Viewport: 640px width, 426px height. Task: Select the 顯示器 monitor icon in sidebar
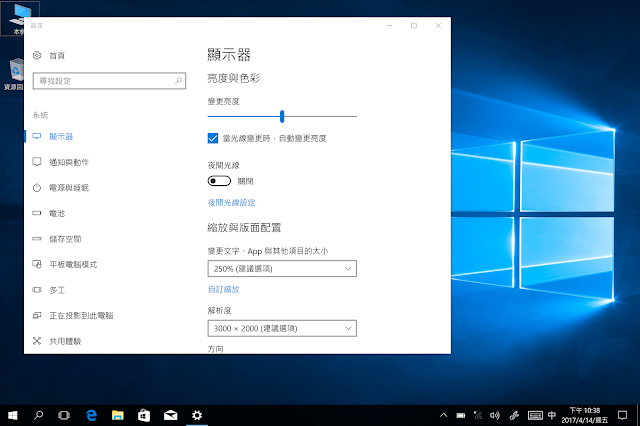pyautogui.click(x=37, y=136)
